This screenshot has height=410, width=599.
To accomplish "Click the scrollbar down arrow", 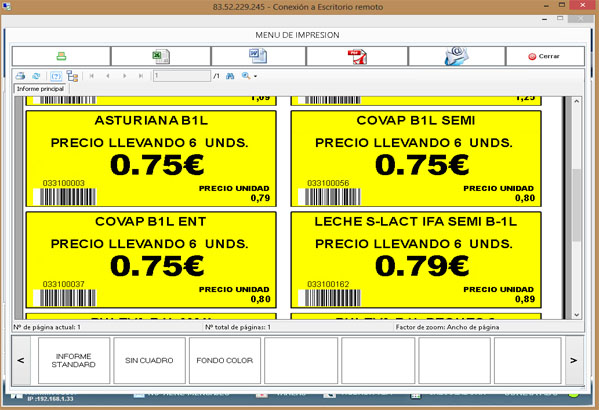I will (576, 315).
